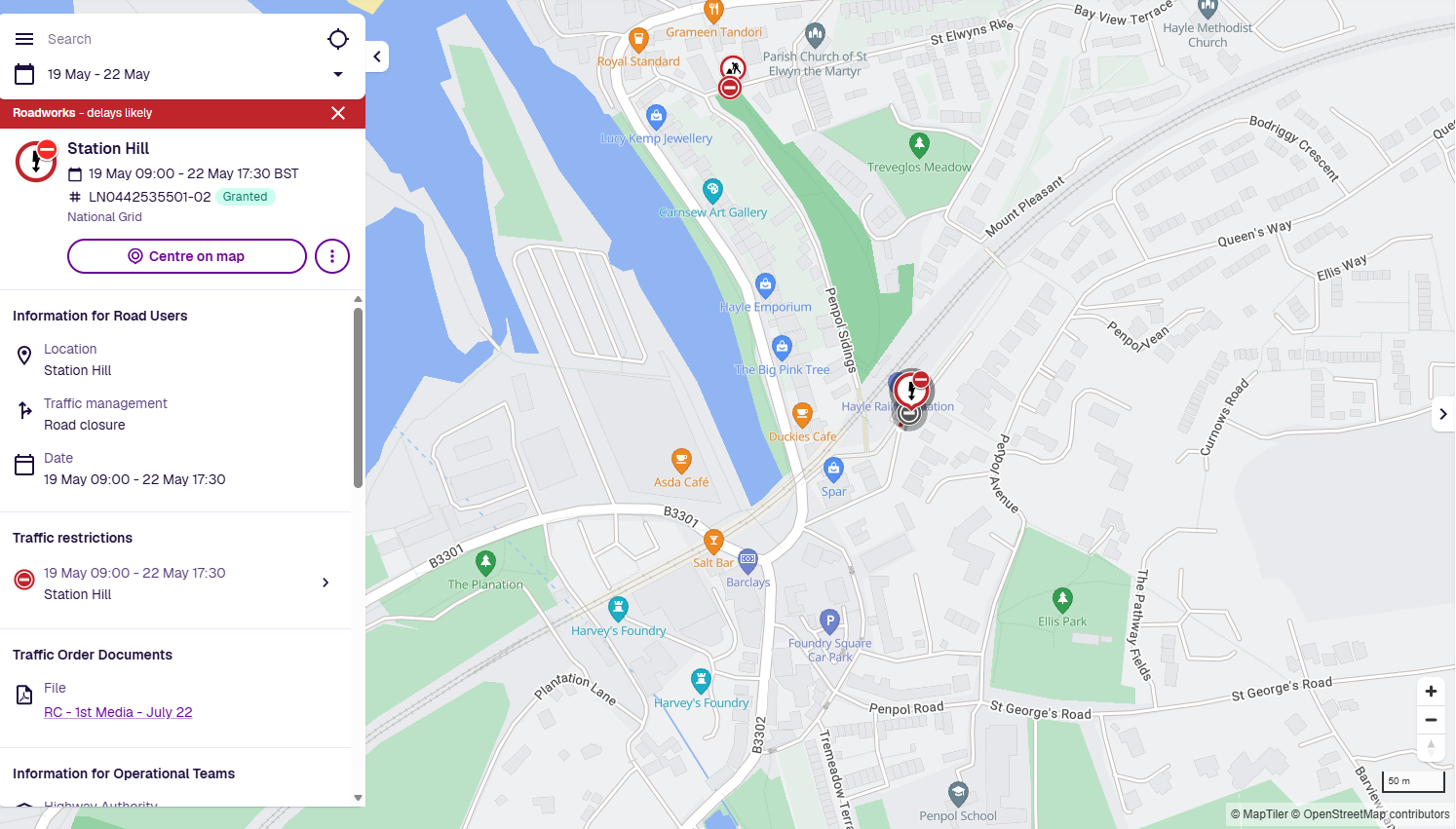Collapse the left side panel
The width and height of the screenshot is (1456, 829).
click(377, 57)
